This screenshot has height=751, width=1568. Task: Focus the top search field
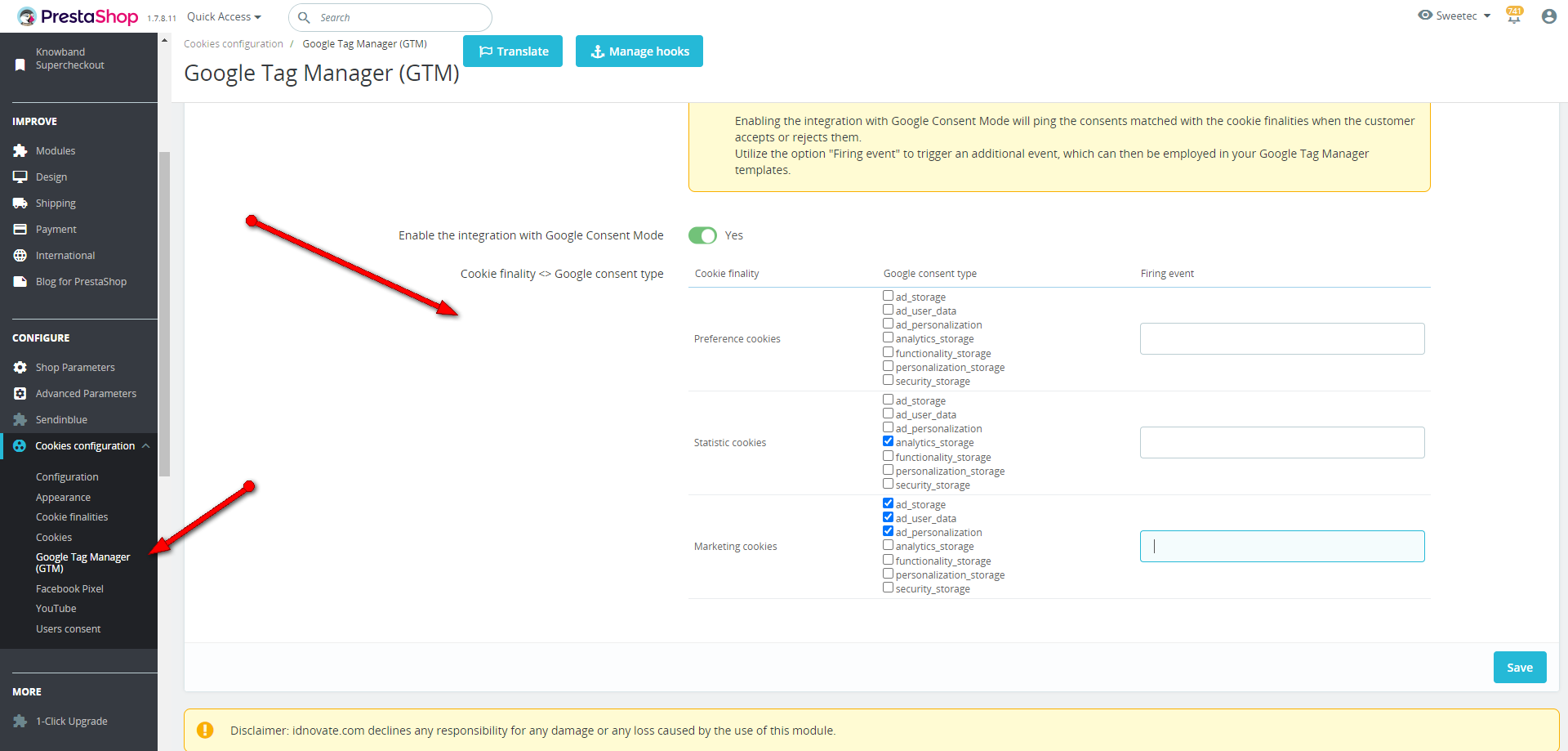390,17
